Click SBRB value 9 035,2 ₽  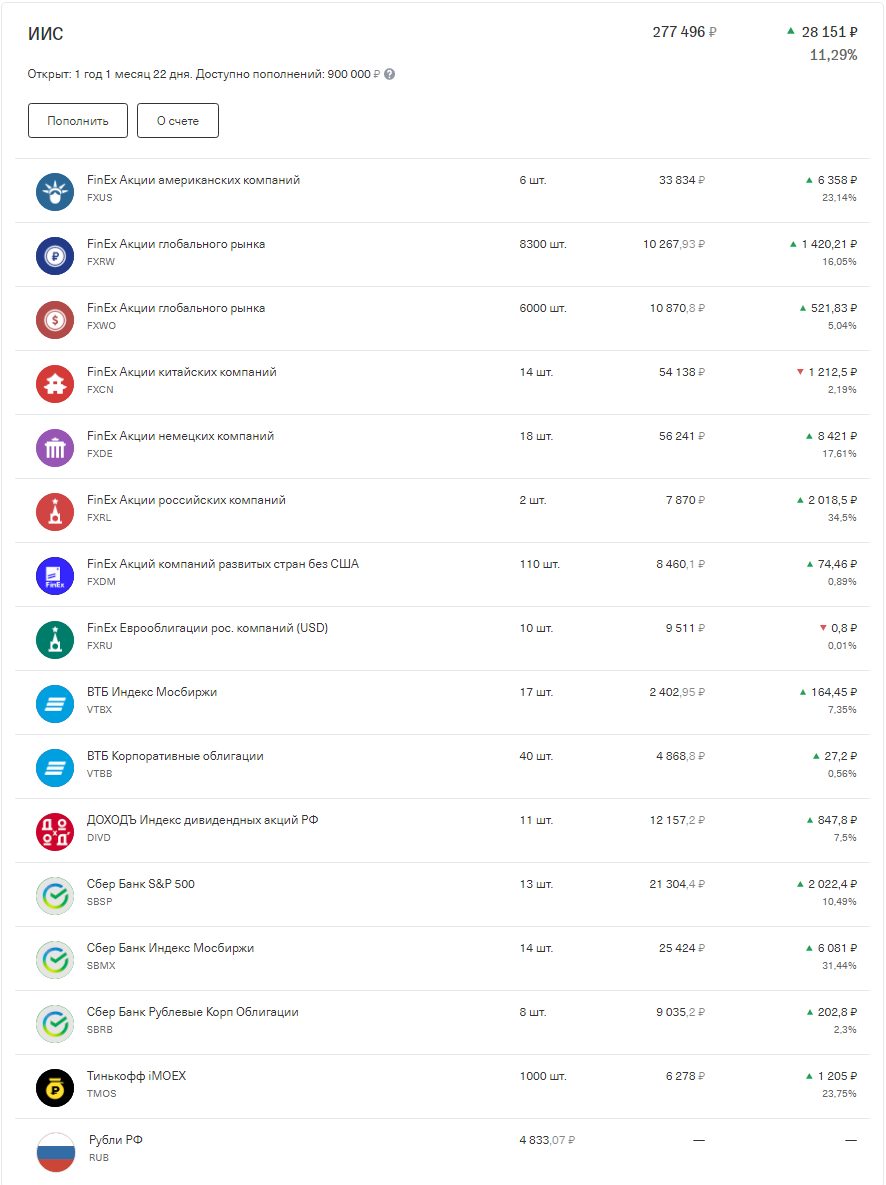[x=681, y=1012]
